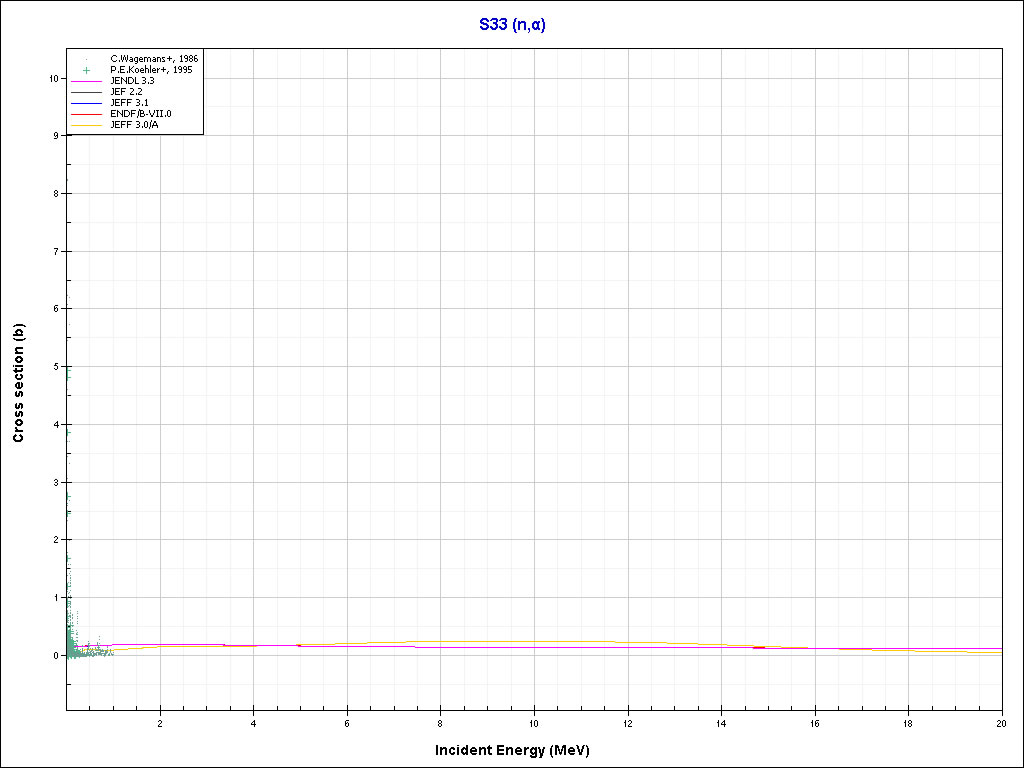The height and width of the screenshot is (768, 1024).
Task: Click the 10 tick label on x-axis
Action: pyautogui.click(x=534, y=722)
